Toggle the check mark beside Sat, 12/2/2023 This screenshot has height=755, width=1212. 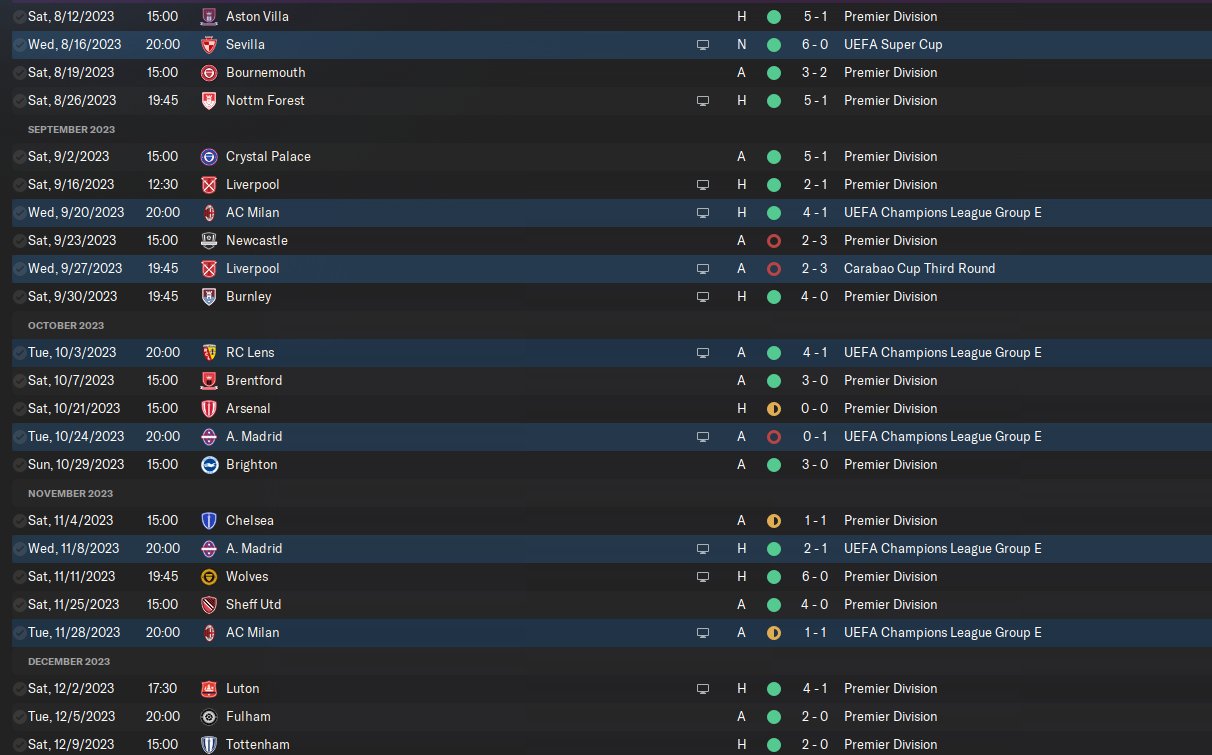coord(20,689)
